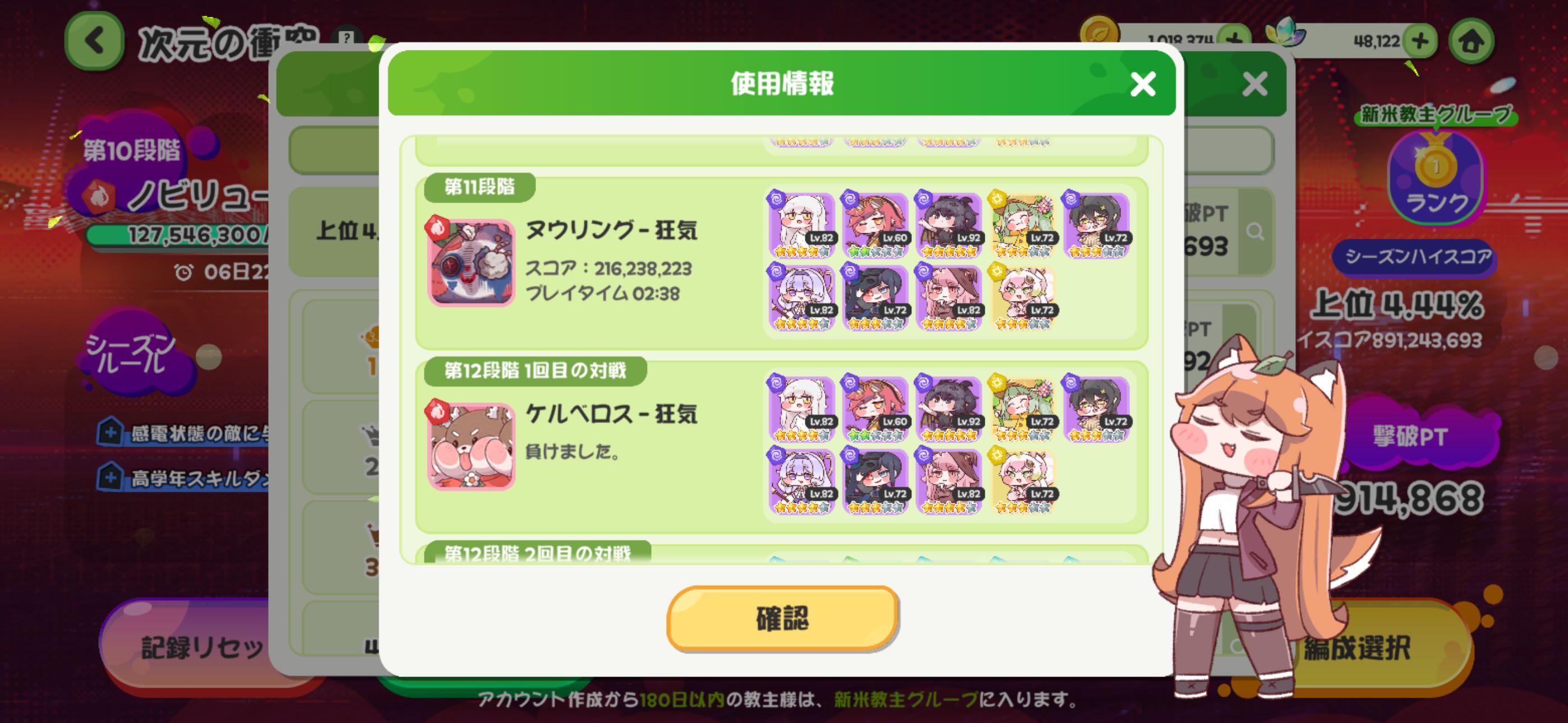The height and width of the screenshot is (723, 1568).
Task: Tap the Lv.92 dark-haired character in 第11段階
Action: click(x=948, y=225)
